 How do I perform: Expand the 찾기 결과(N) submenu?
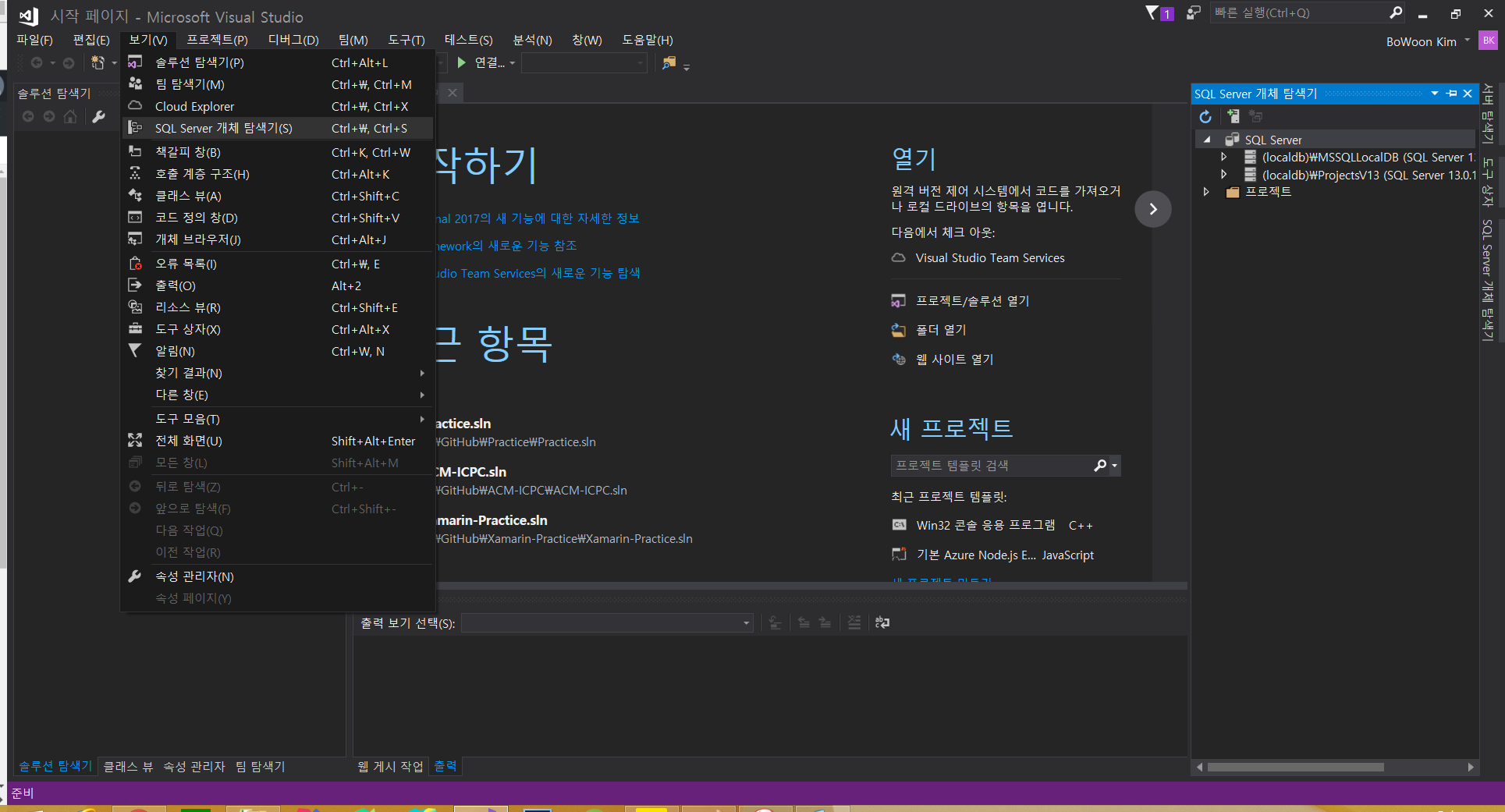tap(278, 373)
